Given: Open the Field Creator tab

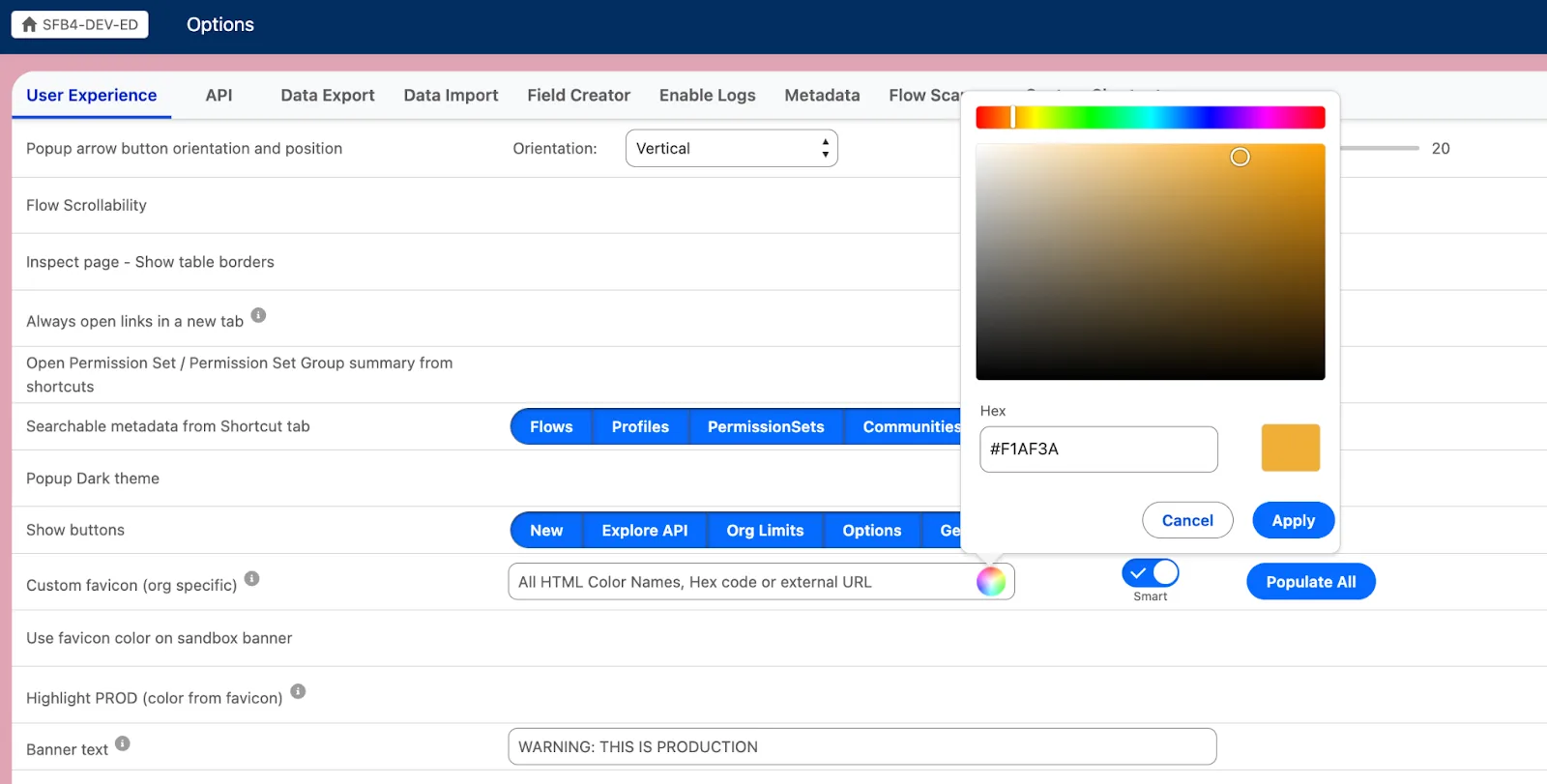Looking at the screenshot, I should [x=578, y=96].
